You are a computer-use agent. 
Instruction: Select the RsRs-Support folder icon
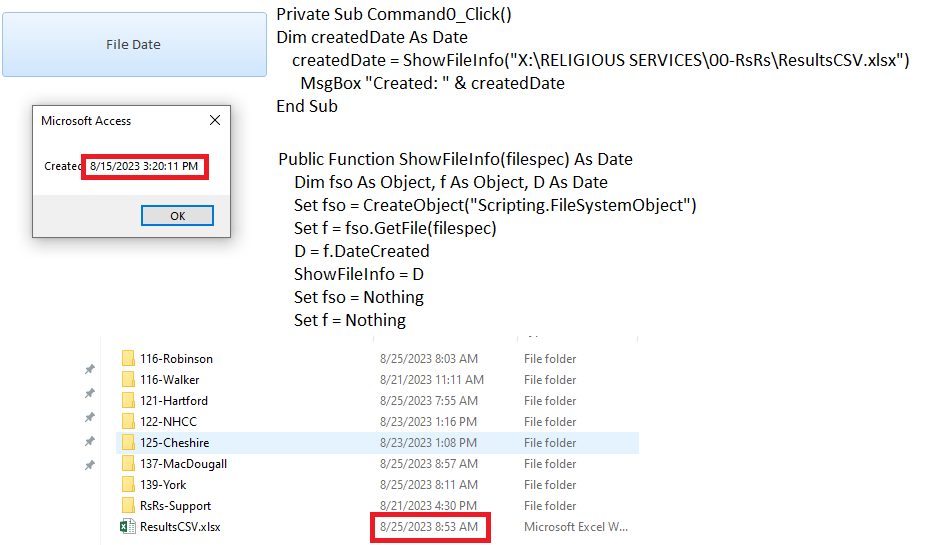coord(127,506)
